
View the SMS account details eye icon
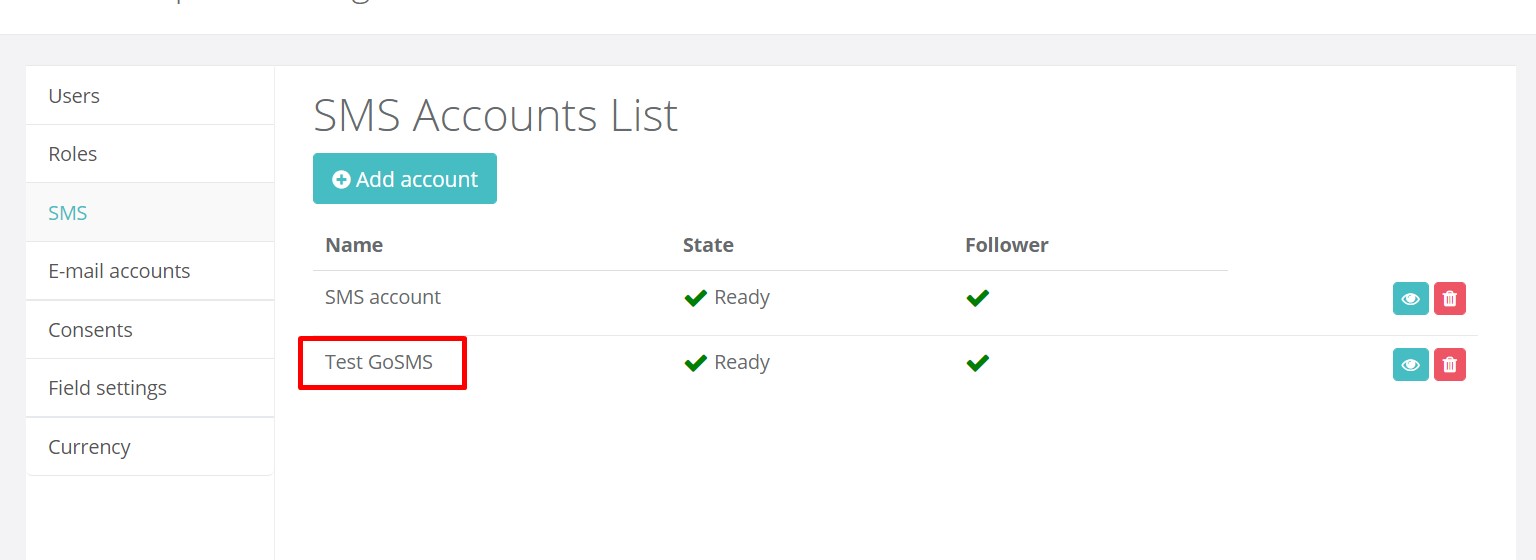1410,299
